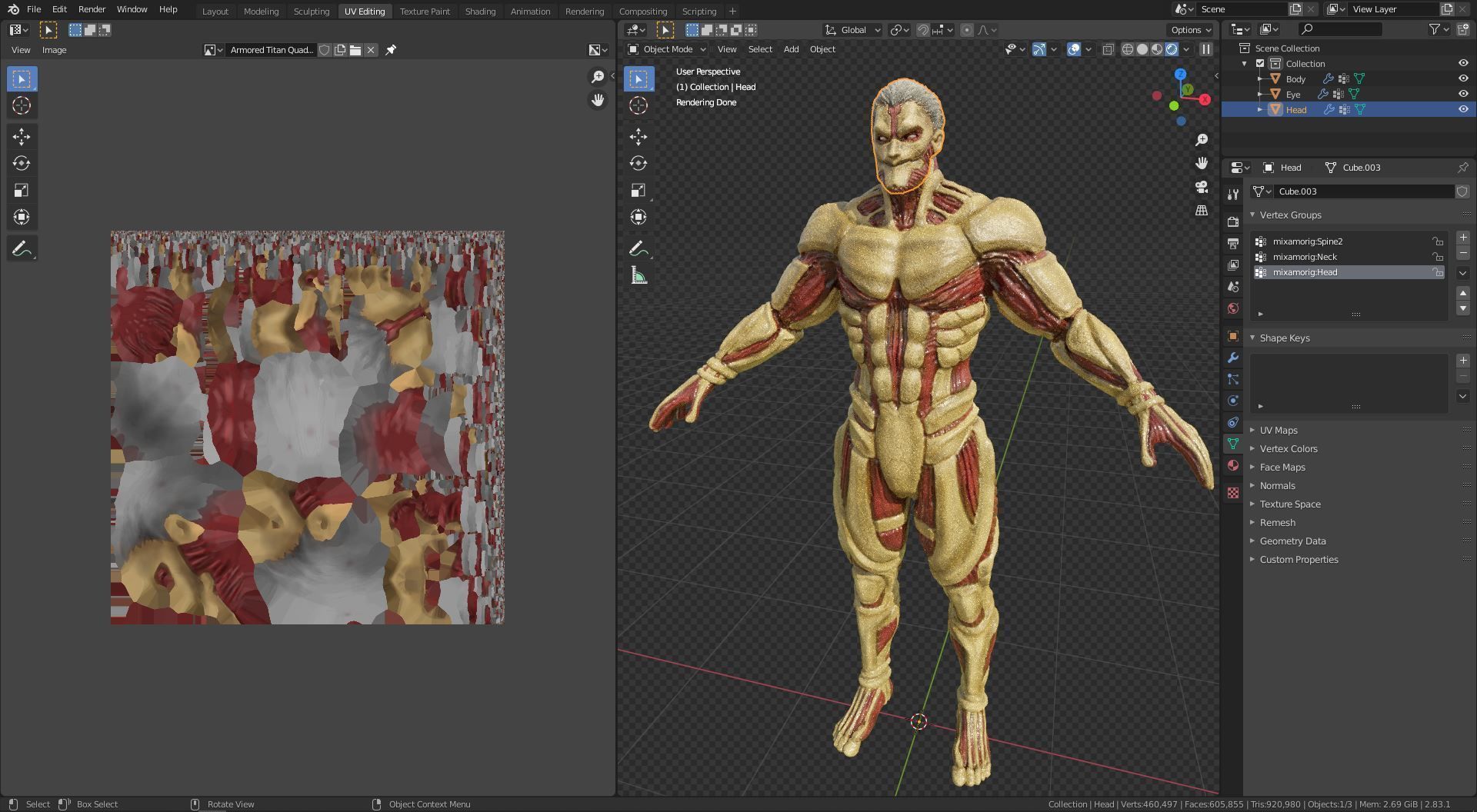Switch perspective/orthographic grid icon
This screenshot has height=812, width=1477.
click(1202, 210)
